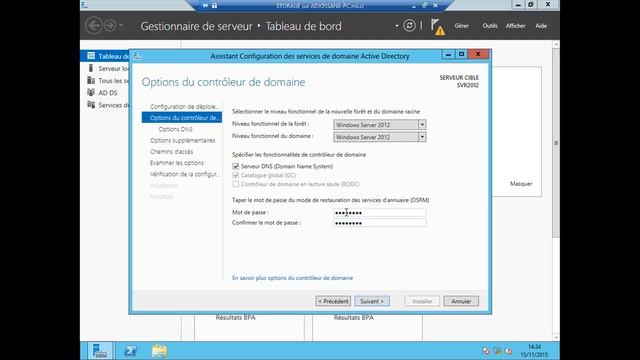Click the volume icon in system tray
The image size is (640, 360).
(509, 351)
